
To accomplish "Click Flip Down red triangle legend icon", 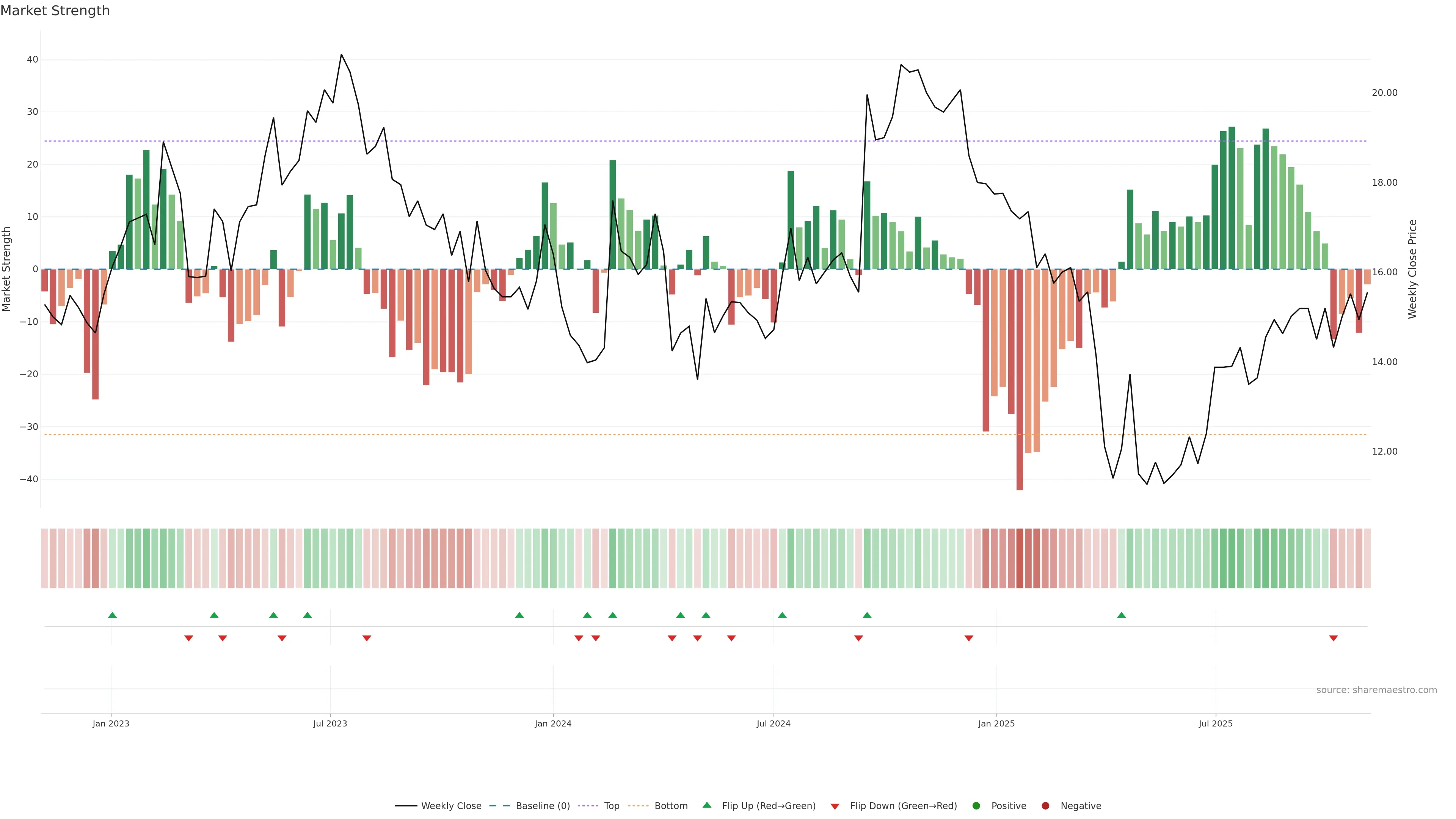I will (x=835, y=806).
